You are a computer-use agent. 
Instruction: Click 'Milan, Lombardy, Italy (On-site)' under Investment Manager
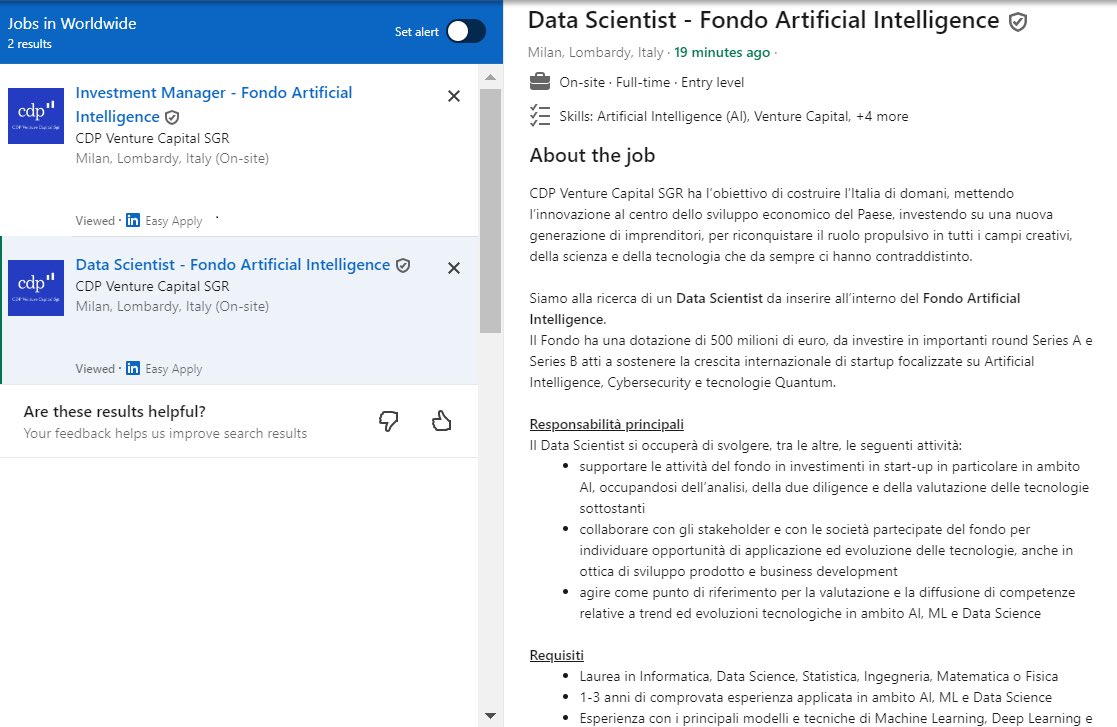[172, 158]
